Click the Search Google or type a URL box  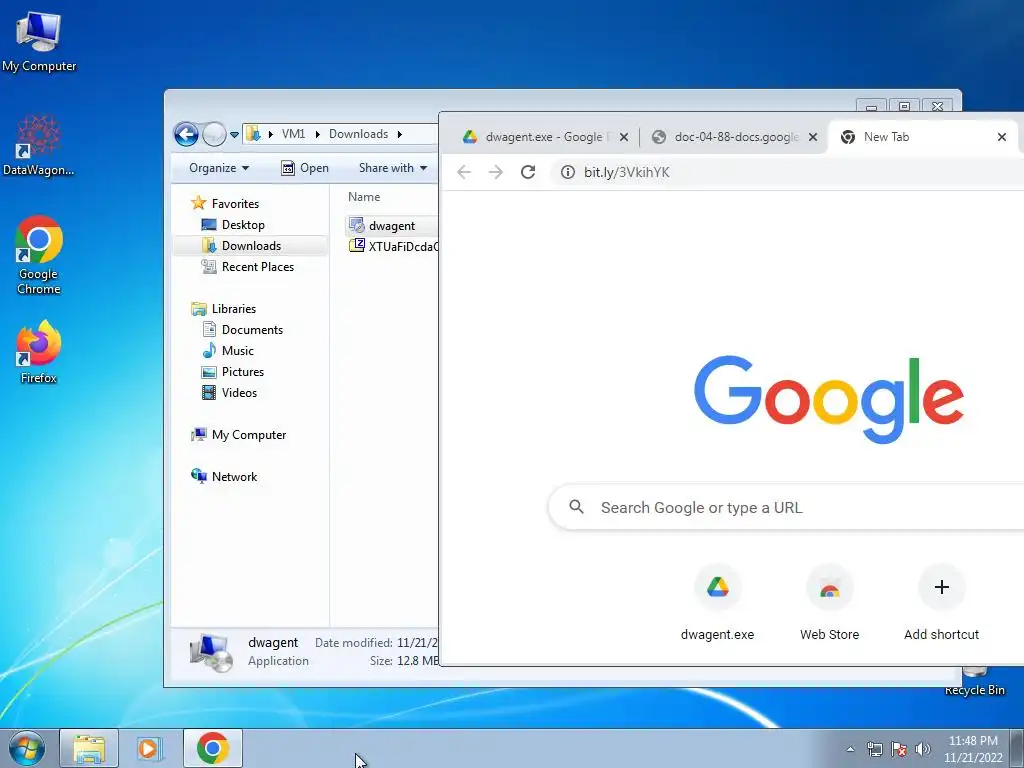(786, 507)
